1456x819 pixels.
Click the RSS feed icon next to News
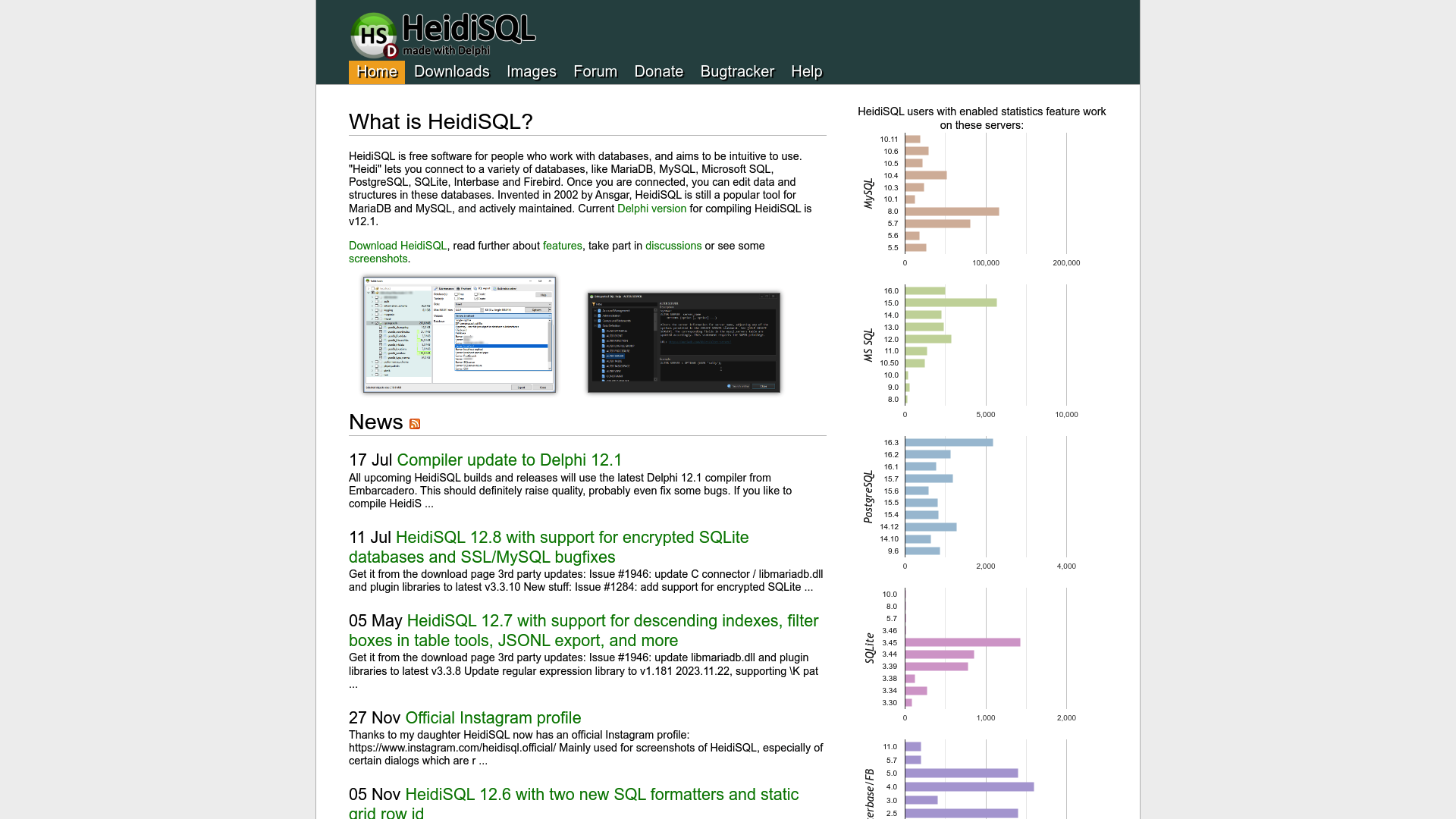(413, 424)
